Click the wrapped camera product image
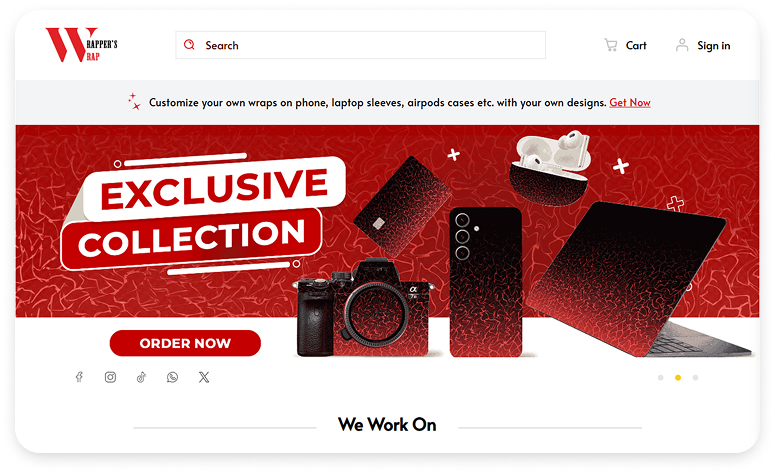Screen dimensions: 775x473 coord(362,307)
